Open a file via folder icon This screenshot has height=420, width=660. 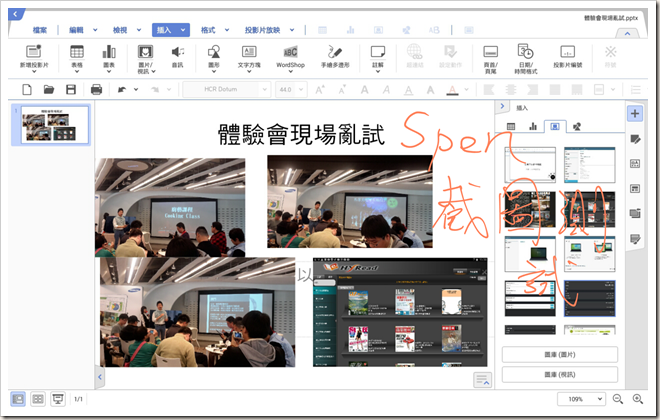49,89
